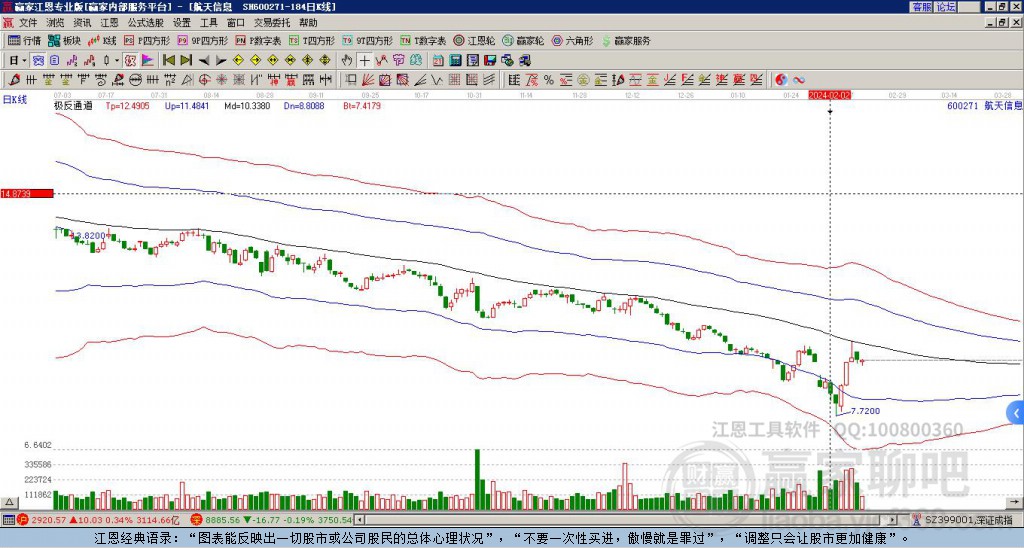
Task: Open the yin-yang taiji icon
Action: pyautogui.click(x=781, y=80)
